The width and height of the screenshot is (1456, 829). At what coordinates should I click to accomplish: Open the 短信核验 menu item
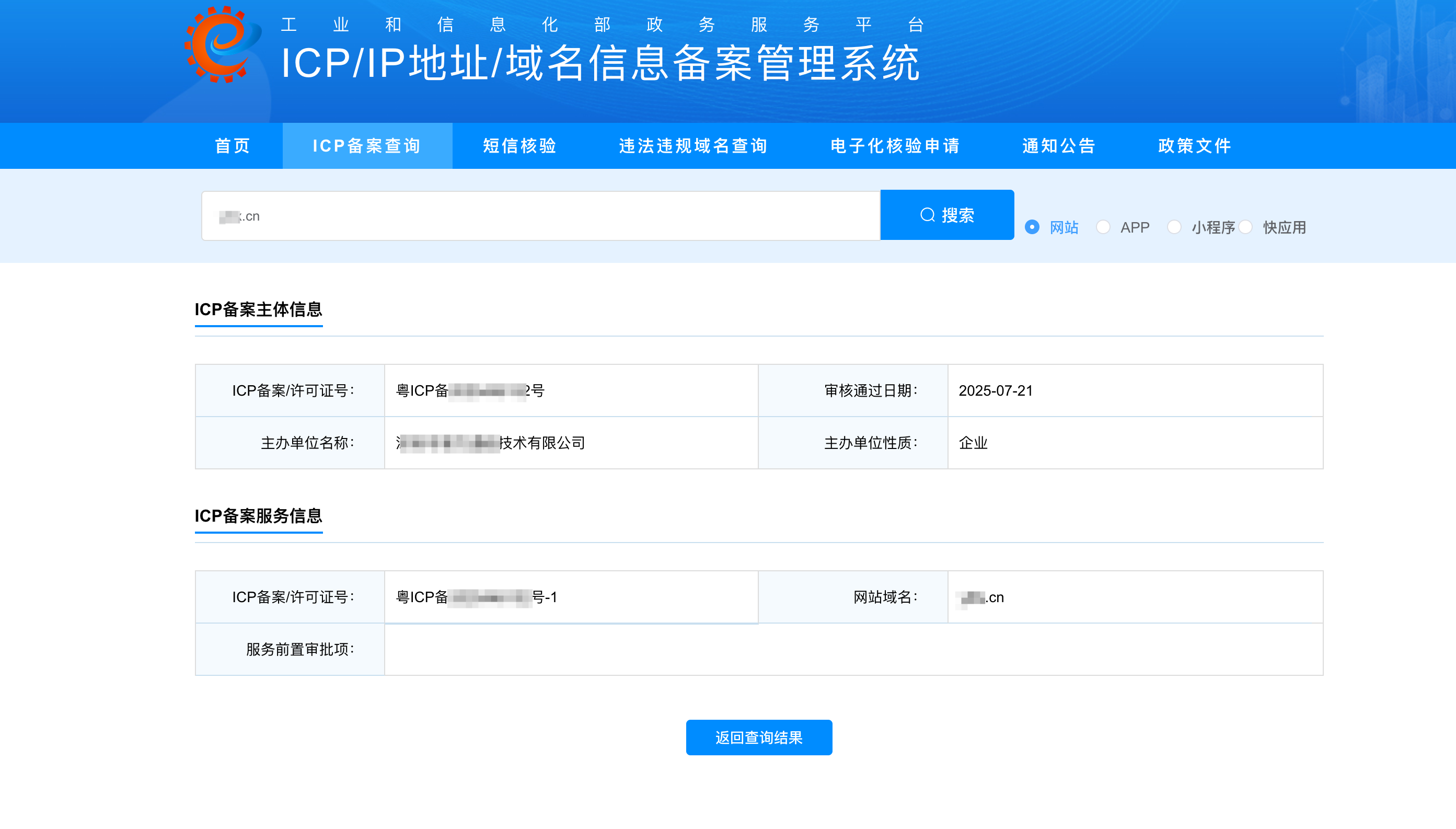519,146
